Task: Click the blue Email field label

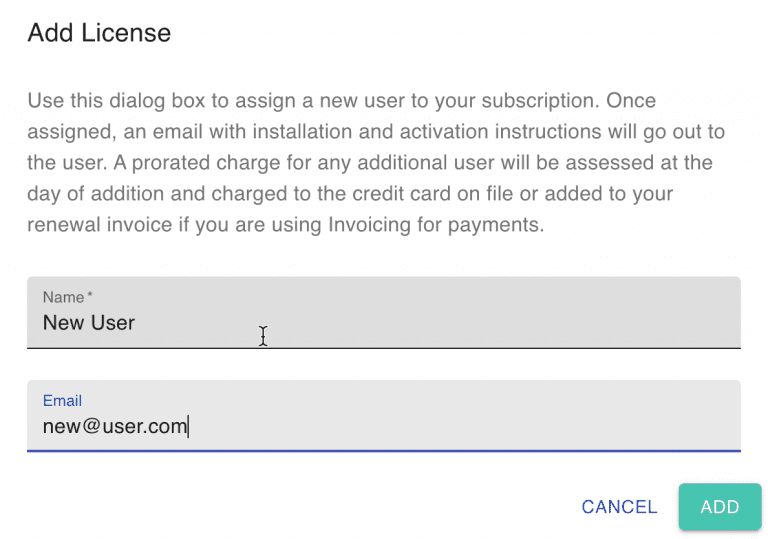Action: (62, 400)
